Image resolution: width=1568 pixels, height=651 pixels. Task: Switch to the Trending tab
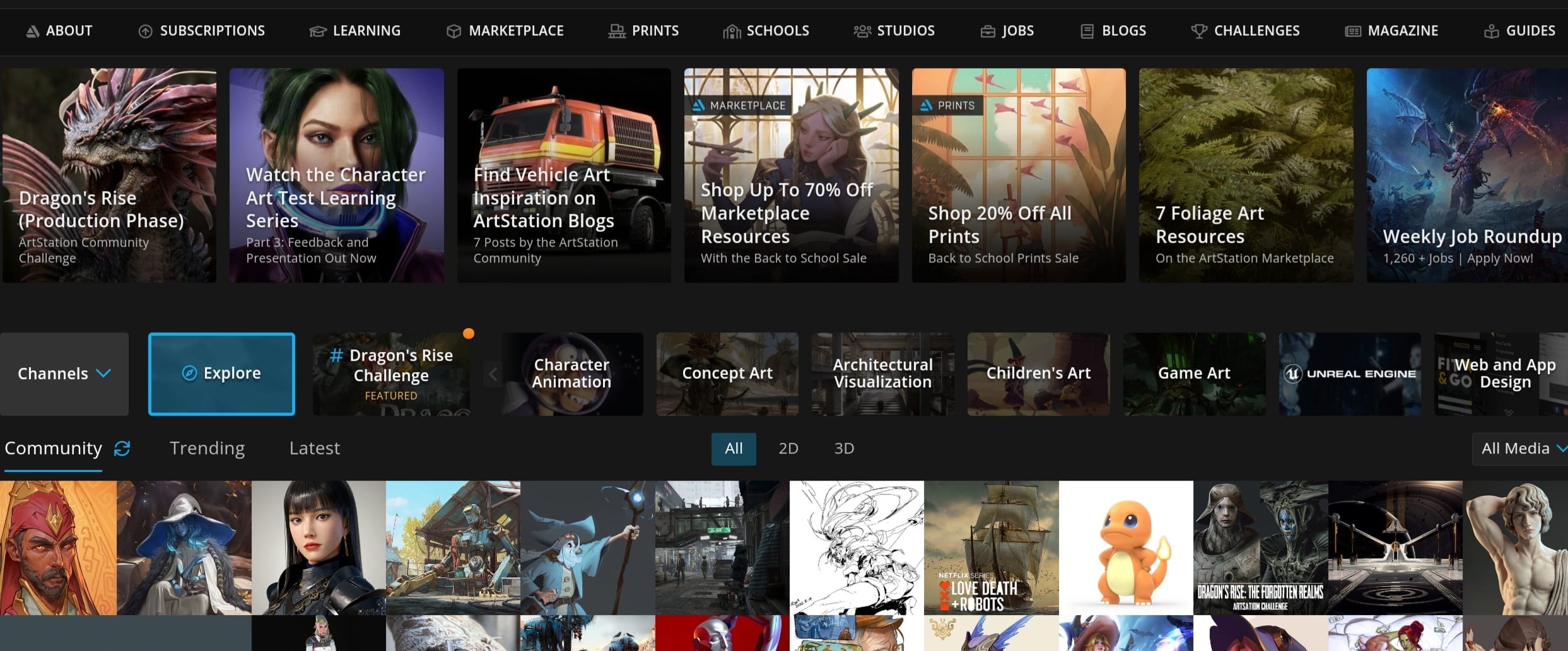click(x=207, y=449)
